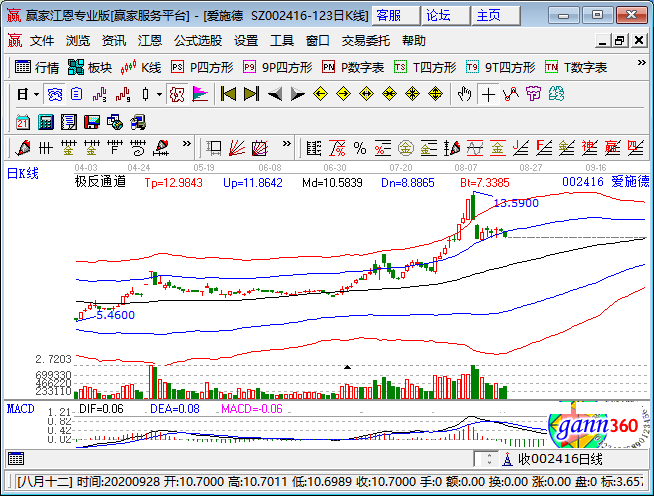654x496 pixels.
Task: Jump to first bar icon
Action: 229,94
